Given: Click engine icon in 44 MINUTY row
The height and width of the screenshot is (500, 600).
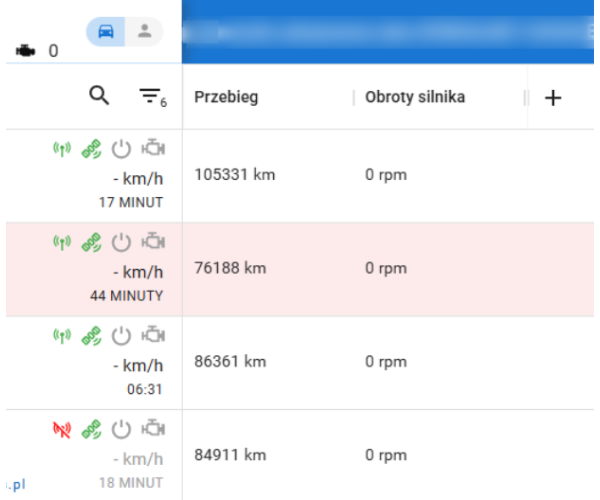Looking at the screenshot, I should pyautogui.click(x=153, y=241).
